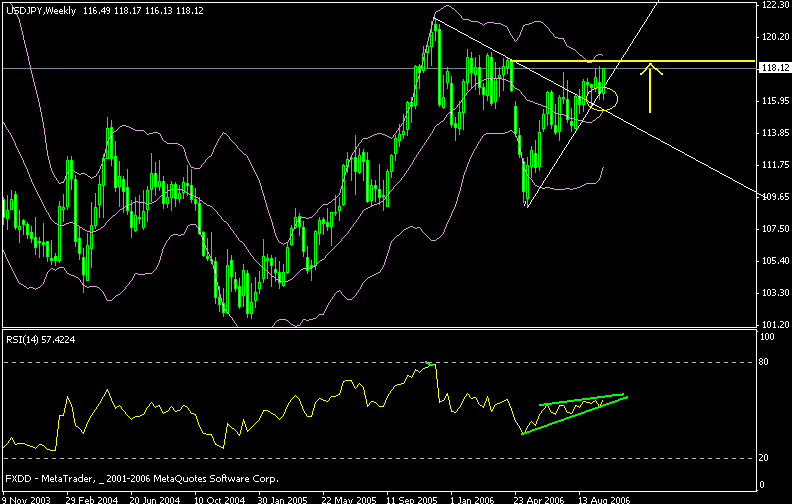Click the 109.65 price axis label

(775, 196)
